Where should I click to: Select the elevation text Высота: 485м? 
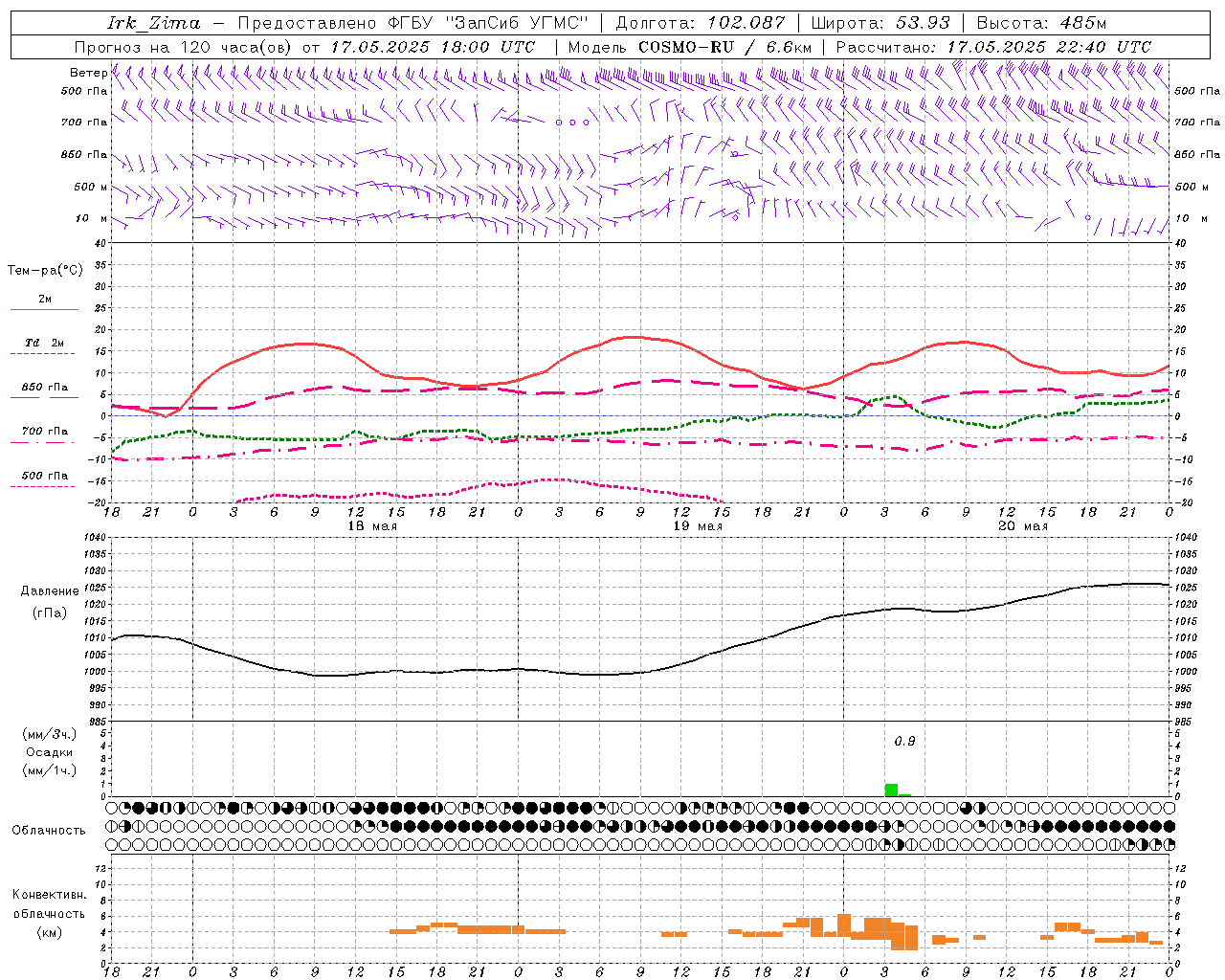(x=1041, y=23)
